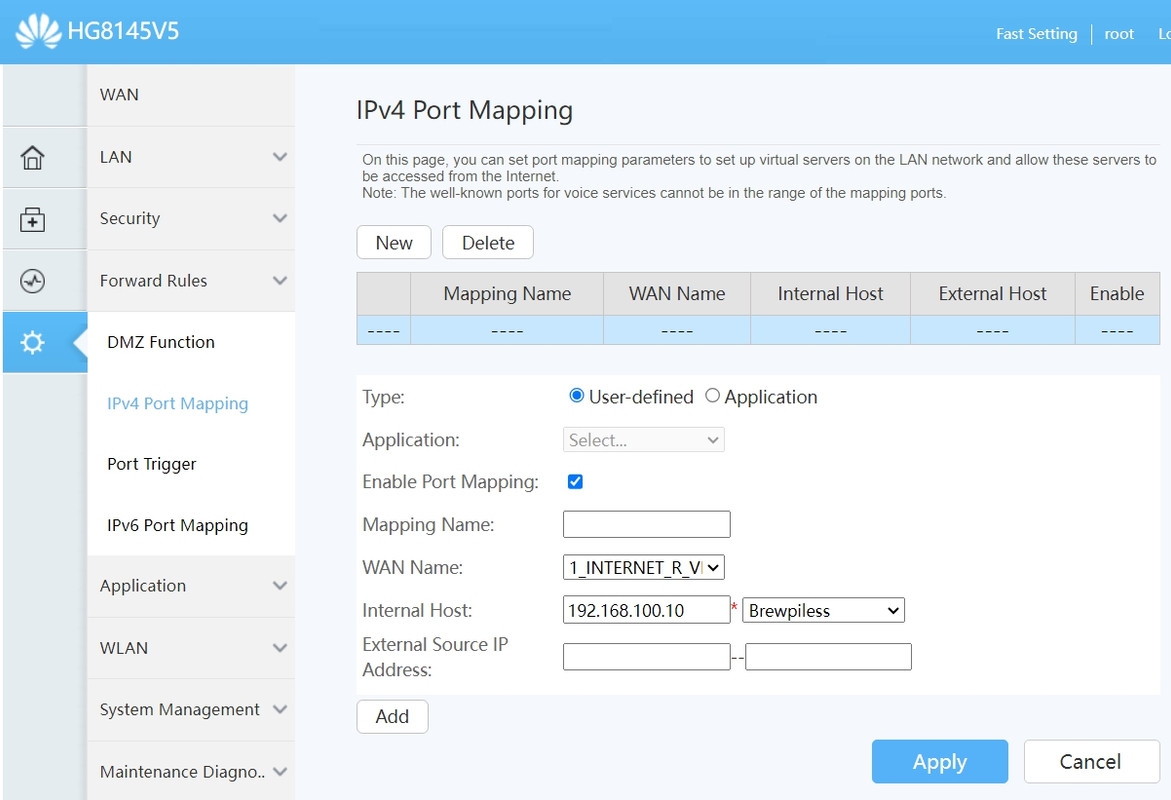Toggle the Enable Port Mapping checkbox
The height and width of the screenshot is (800, 1171).
(575, 482)
